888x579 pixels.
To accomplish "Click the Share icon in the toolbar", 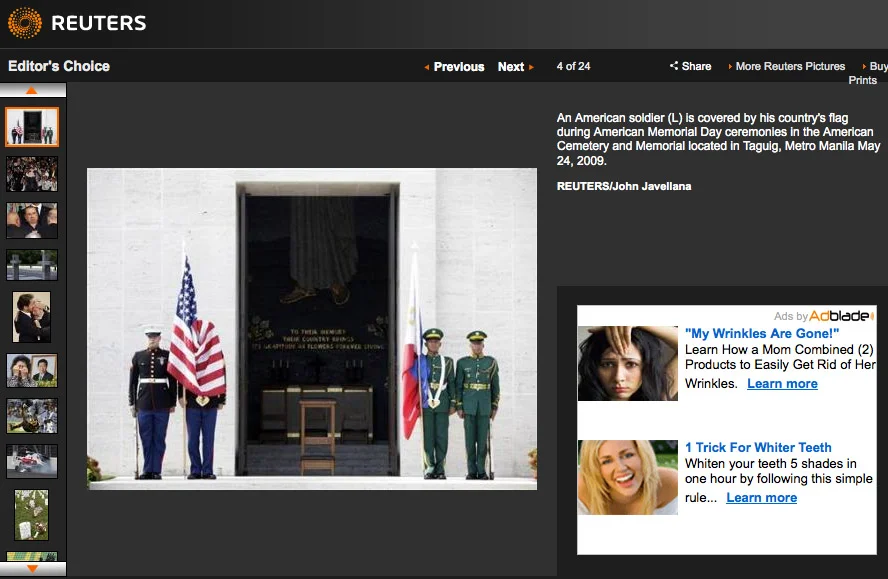I will point(673,66).
